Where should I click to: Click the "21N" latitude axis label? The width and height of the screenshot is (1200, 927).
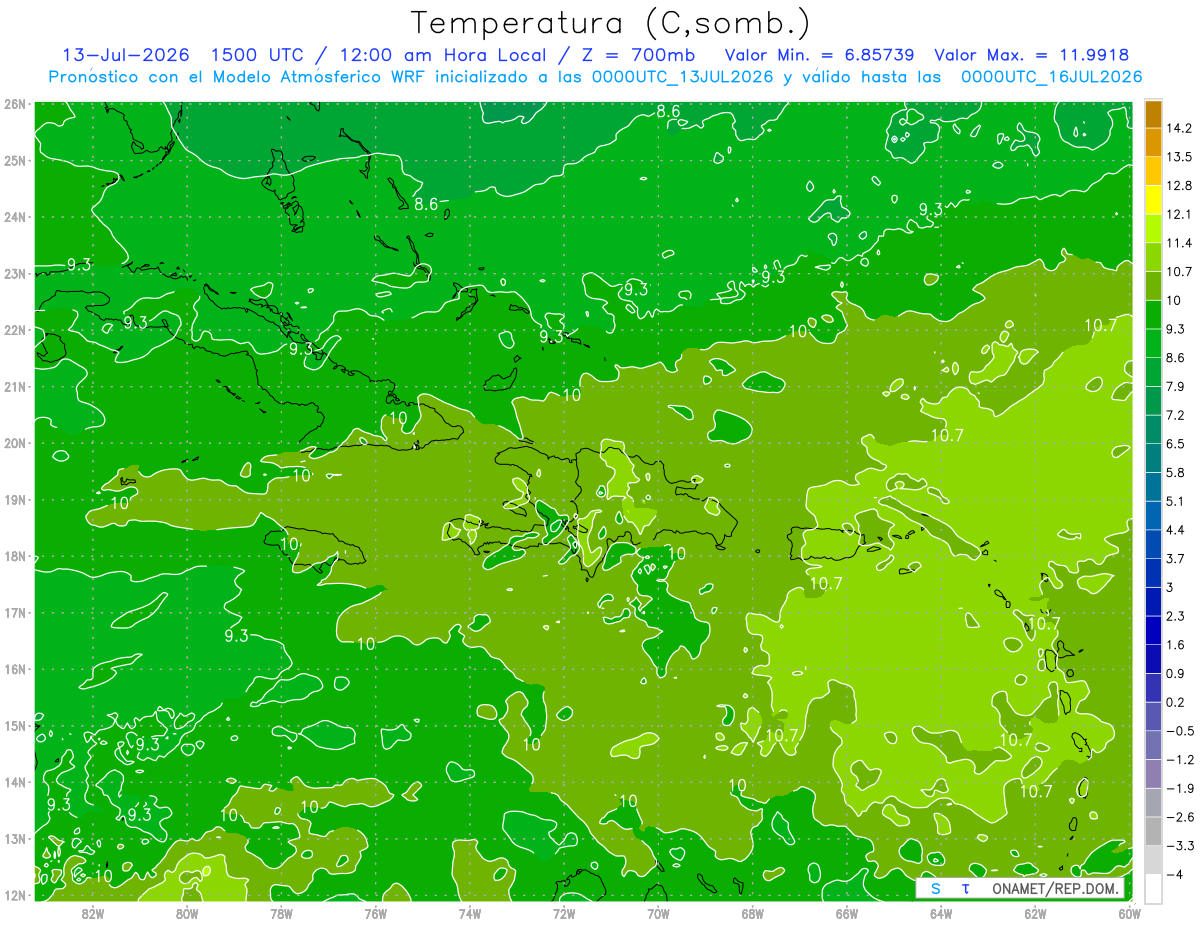pos(15,387)
